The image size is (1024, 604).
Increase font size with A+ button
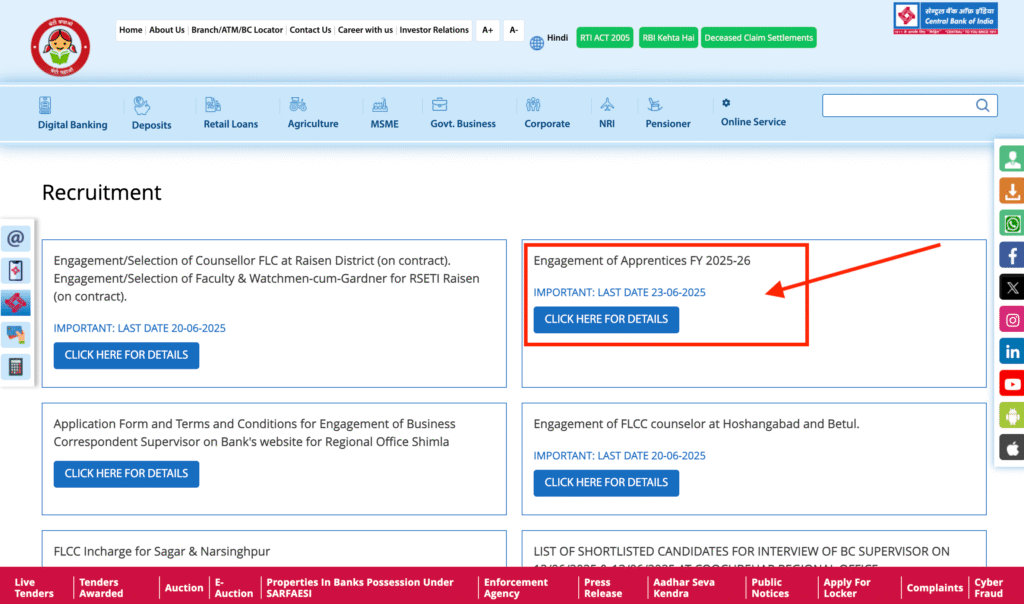coord(487,30)
